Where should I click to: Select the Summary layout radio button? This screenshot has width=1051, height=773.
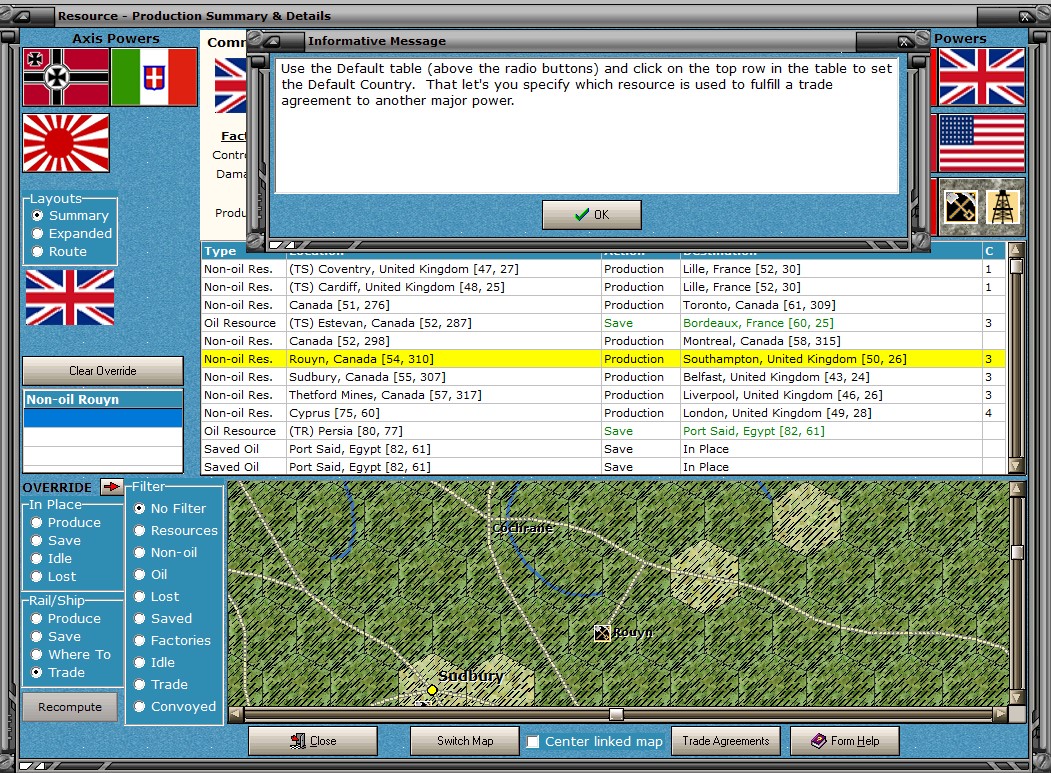pyautogui.click(x=38, y=215)
